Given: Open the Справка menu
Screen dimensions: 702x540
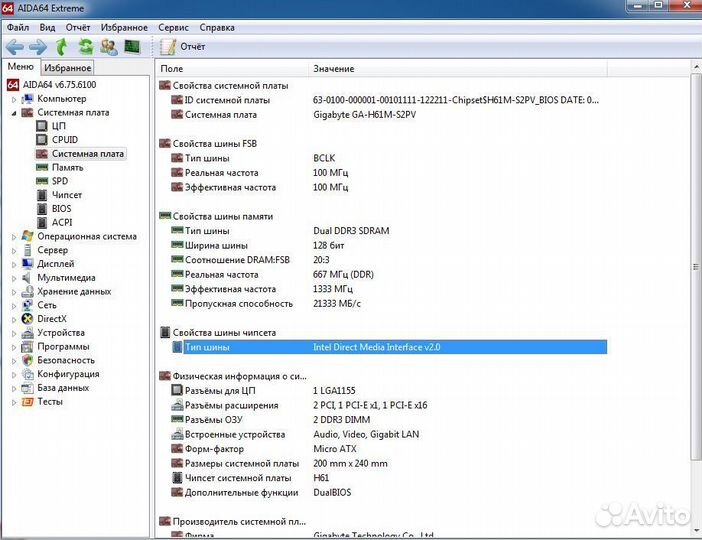Looking at the screenshot, I should pos(217,28).
